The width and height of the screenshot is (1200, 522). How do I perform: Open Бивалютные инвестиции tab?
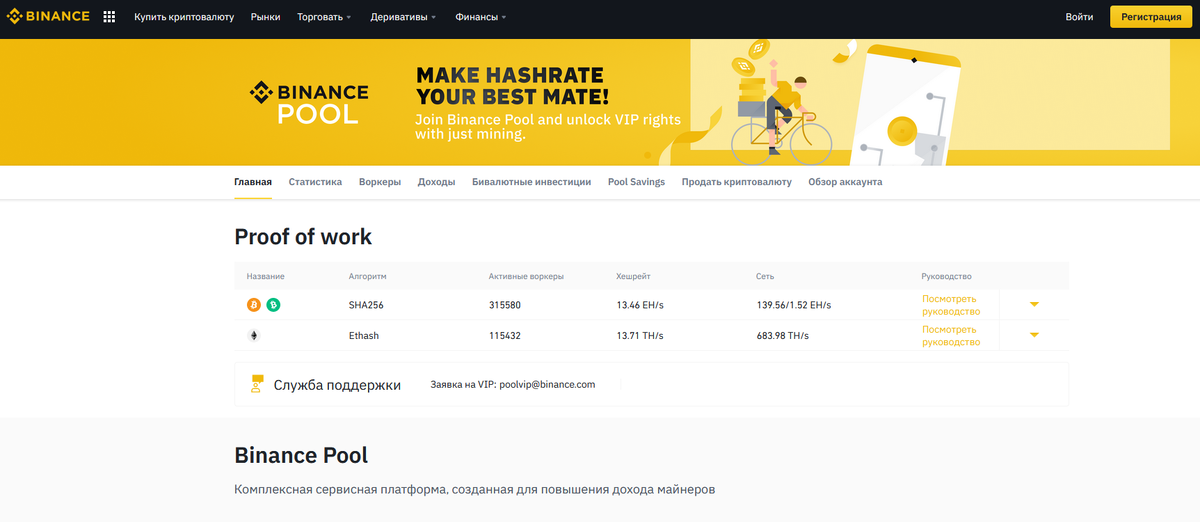tap(531, 182)
